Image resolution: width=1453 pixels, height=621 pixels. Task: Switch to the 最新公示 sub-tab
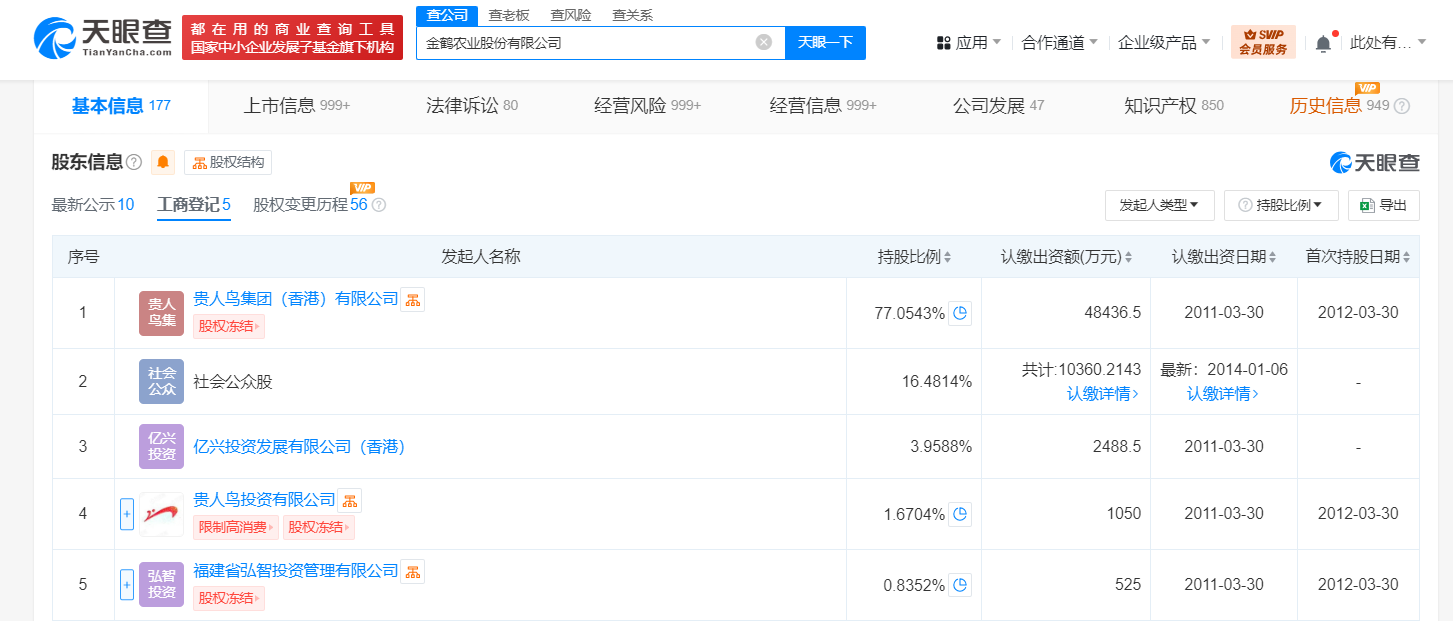point(93,205)
